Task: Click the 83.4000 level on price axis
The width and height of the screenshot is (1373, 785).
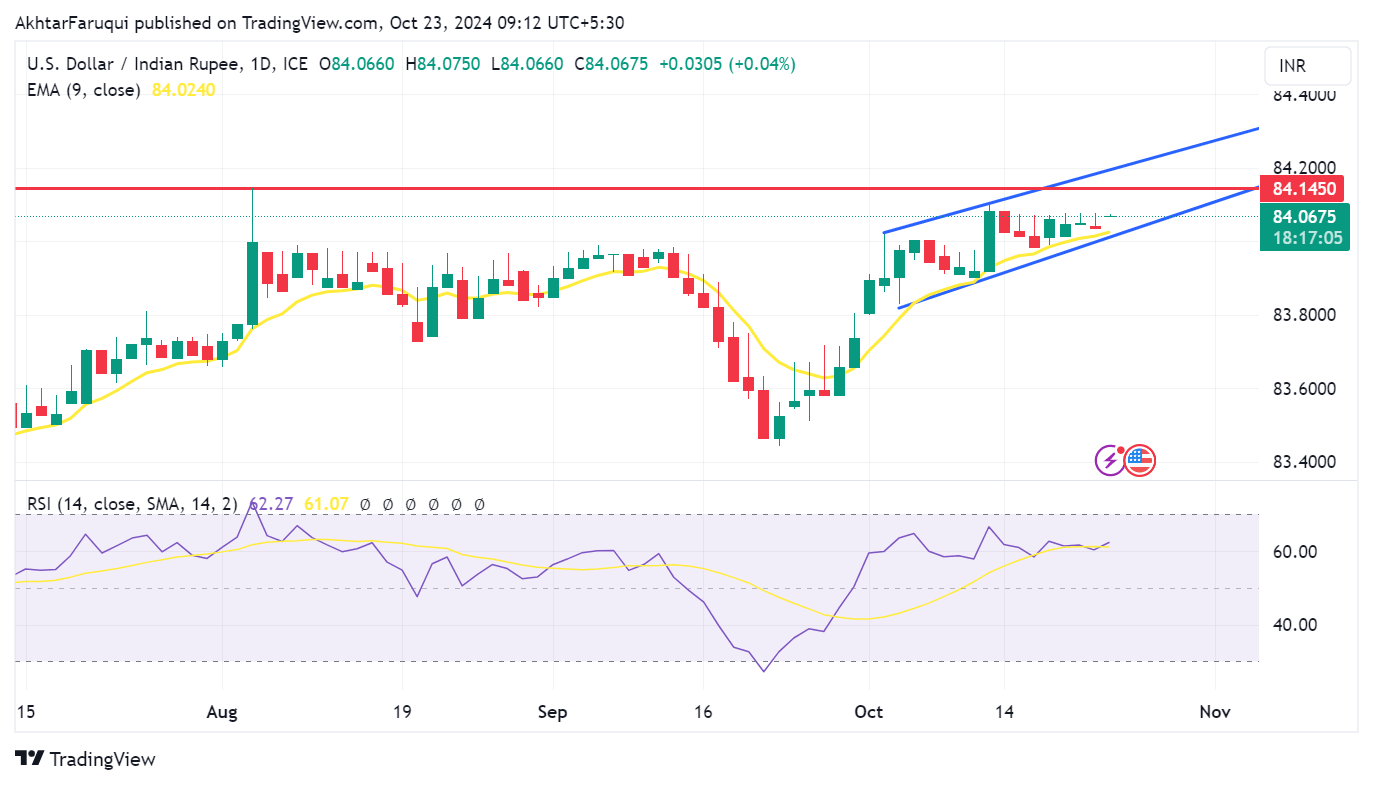Action: (1304, 462)
